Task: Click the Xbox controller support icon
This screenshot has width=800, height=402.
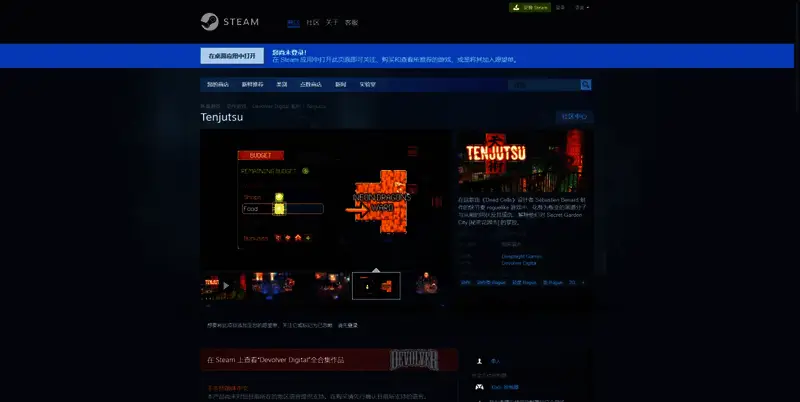Action: 479,386
